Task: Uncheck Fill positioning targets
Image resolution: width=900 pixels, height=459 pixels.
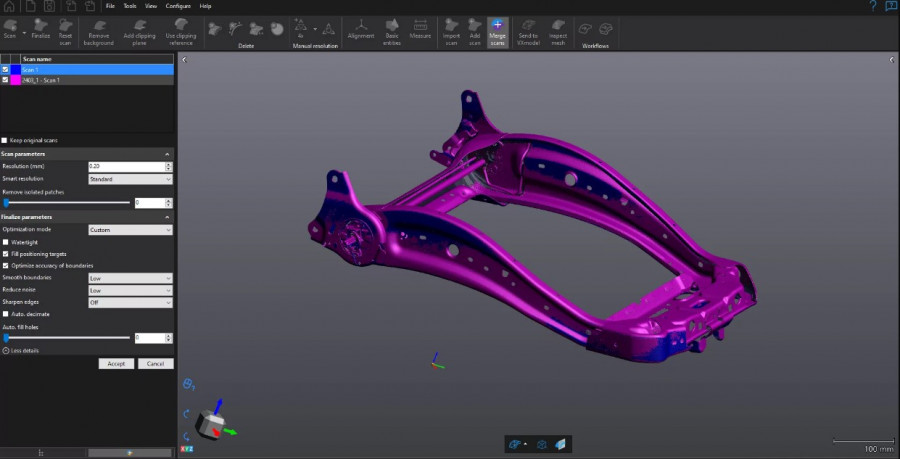Action: click(x=6, y=254)
